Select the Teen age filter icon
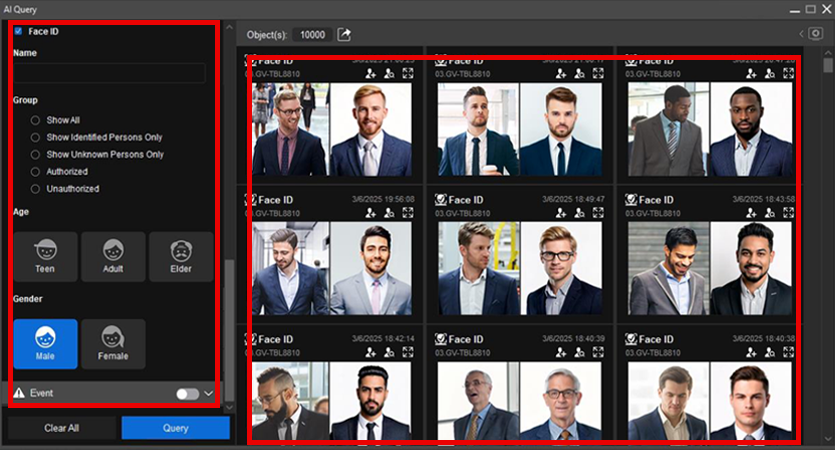Viewport: 835px width, 450px height. click(45, 256)
